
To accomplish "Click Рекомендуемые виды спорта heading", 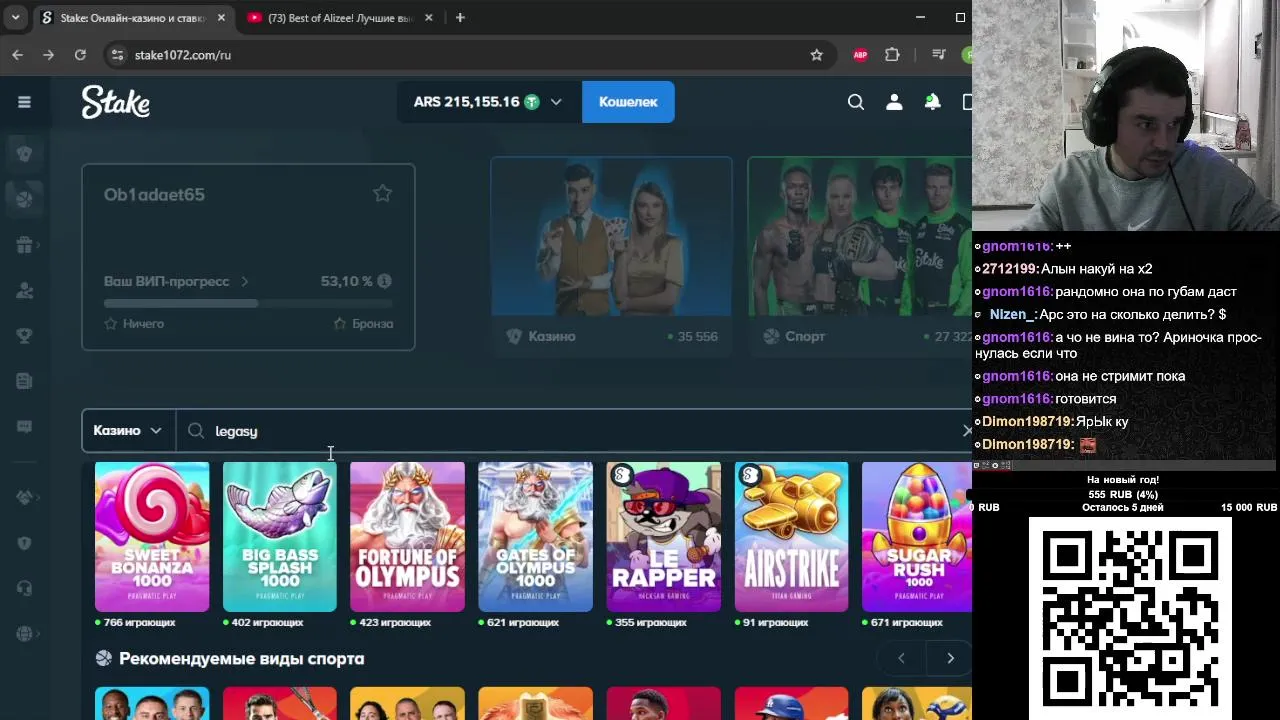I will coord(241,659).
